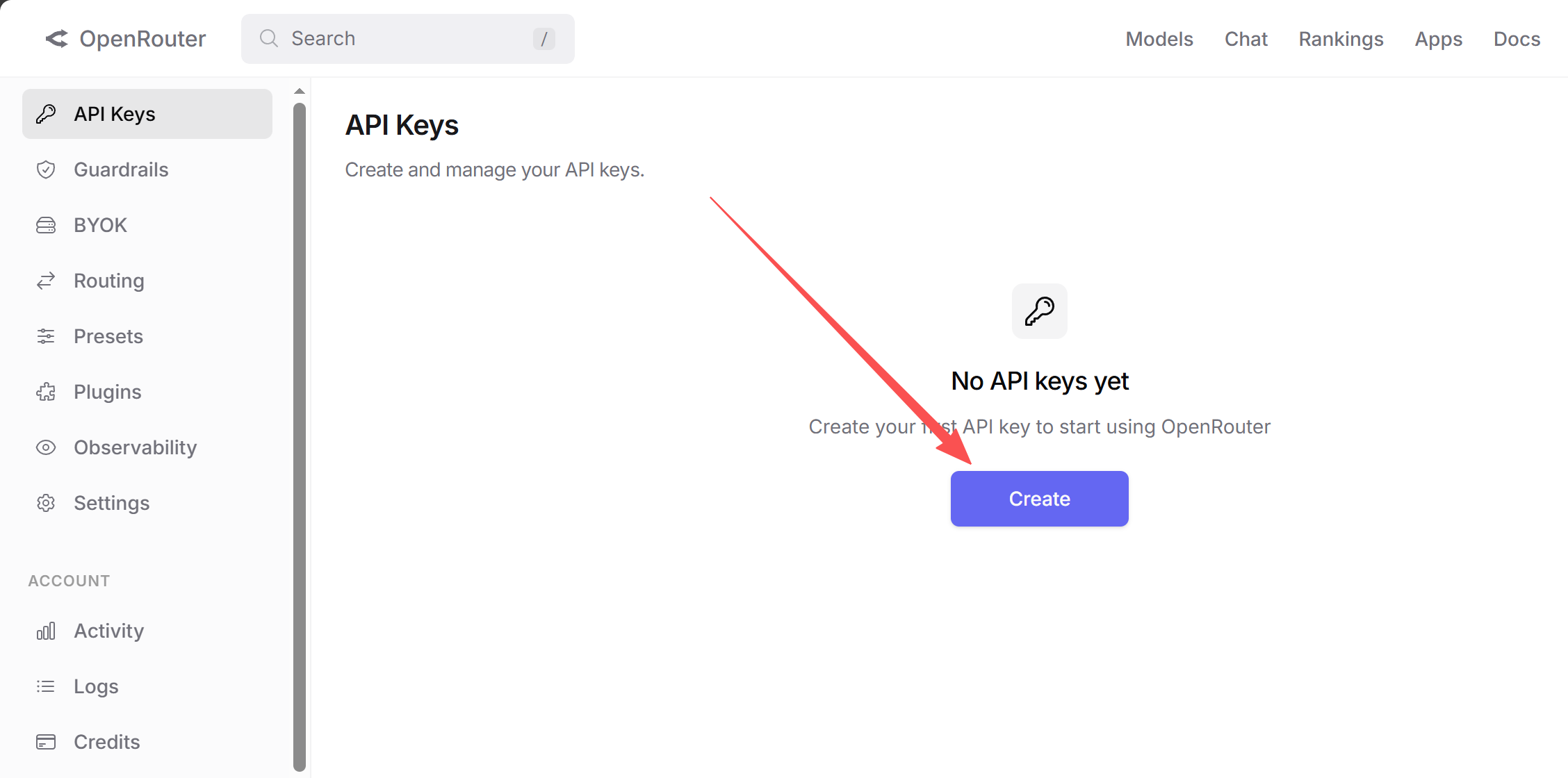Screen dimensions: 1568x778
Task: Switch to the Rankings page
Action: 1341,39
